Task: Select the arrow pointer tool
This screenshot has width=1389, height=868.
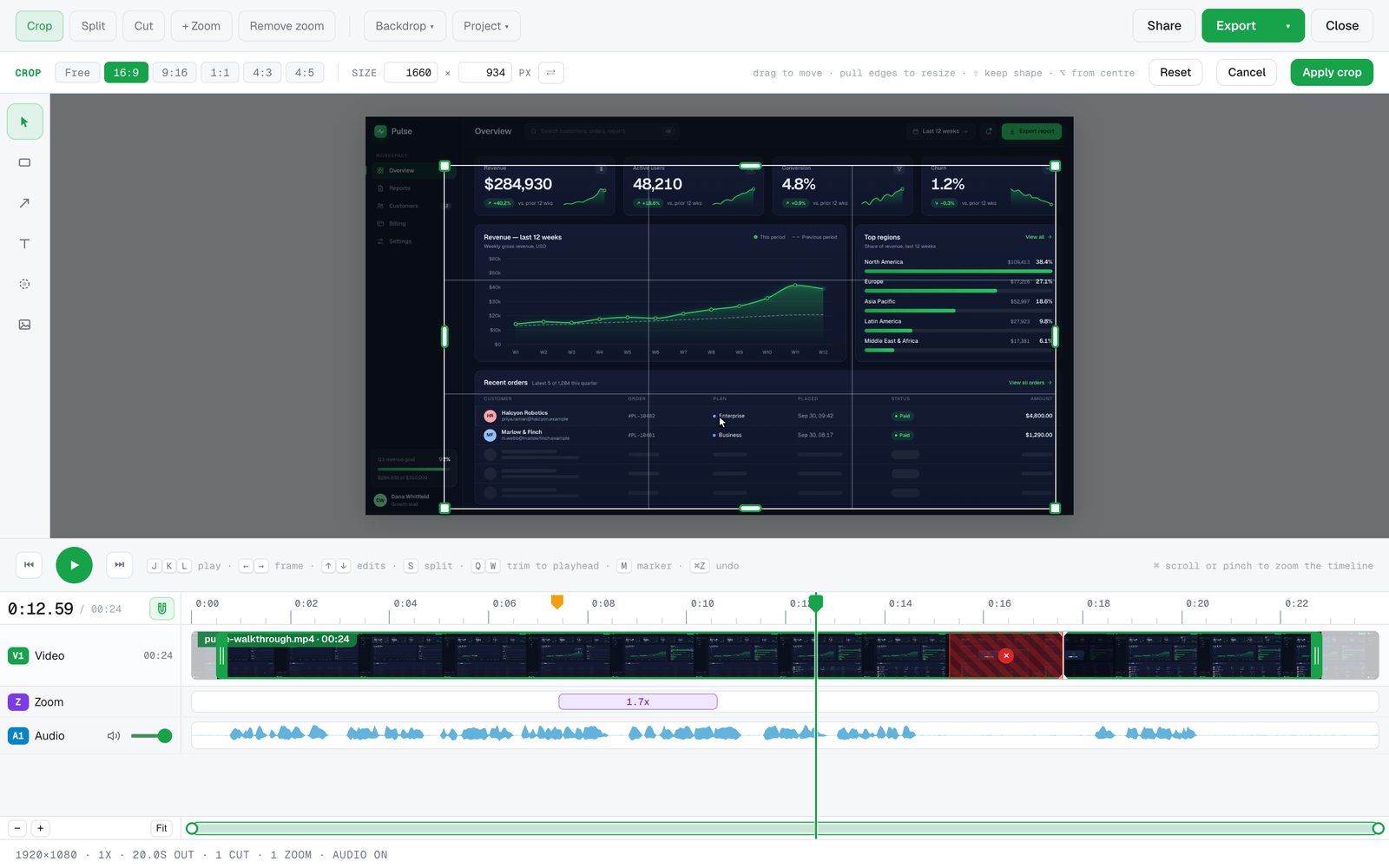Action: point(24,122)
